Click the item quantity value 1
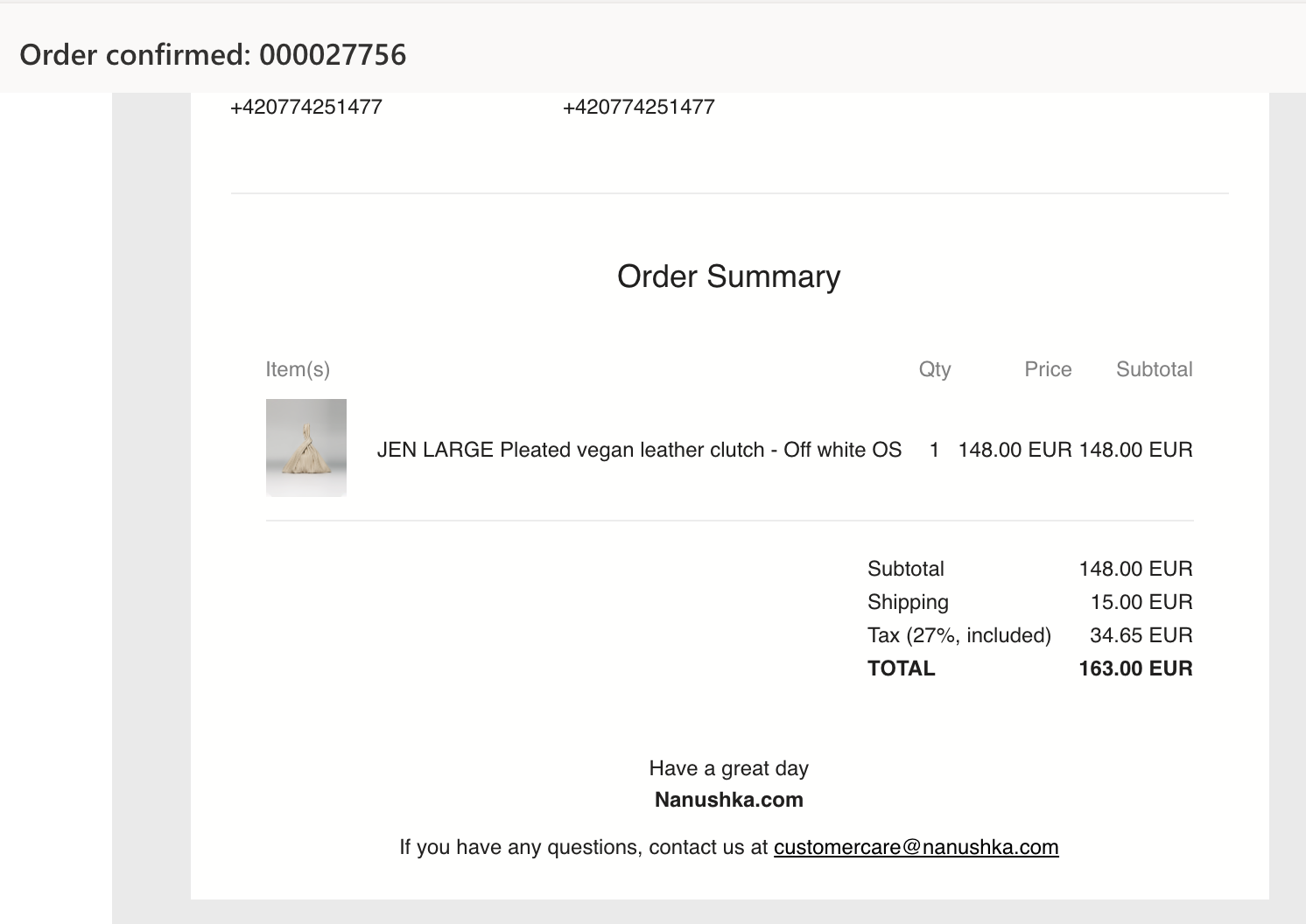1306x924 pixels. (934, 450)
